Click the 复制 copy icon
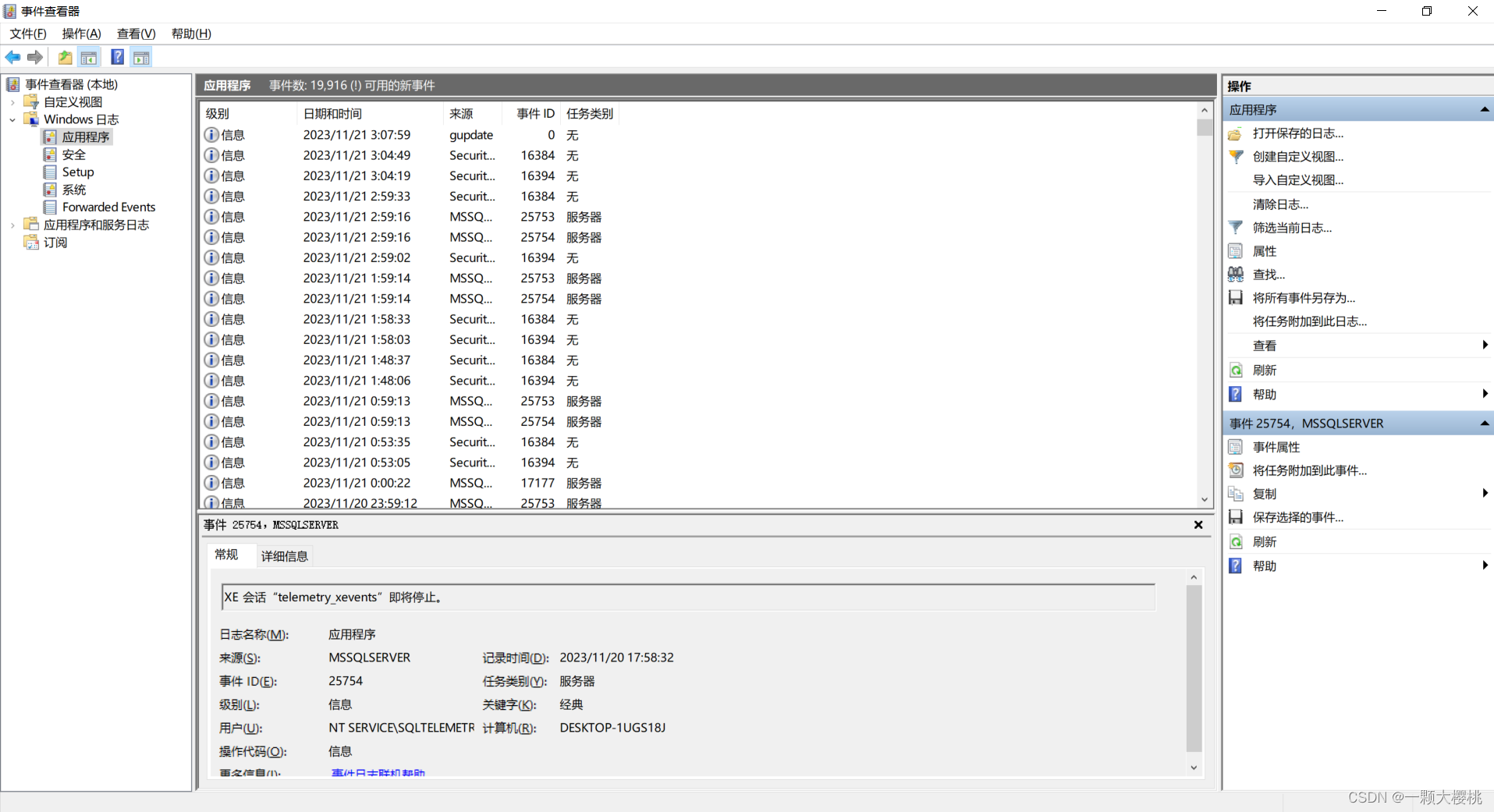 point(1236,494)
